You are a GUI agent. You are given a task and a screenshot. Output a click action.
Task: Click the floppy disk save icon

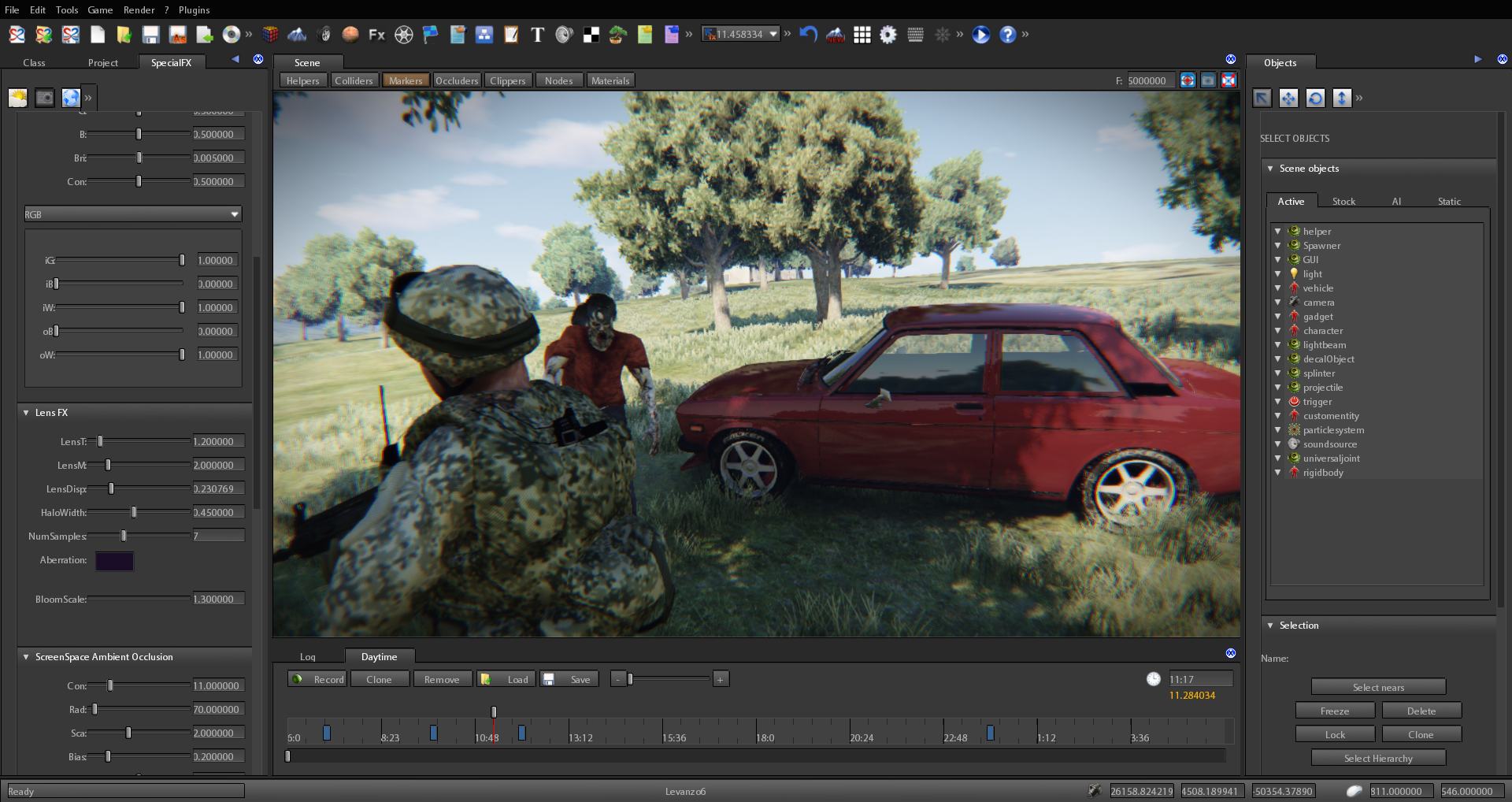tap(150, 35)
